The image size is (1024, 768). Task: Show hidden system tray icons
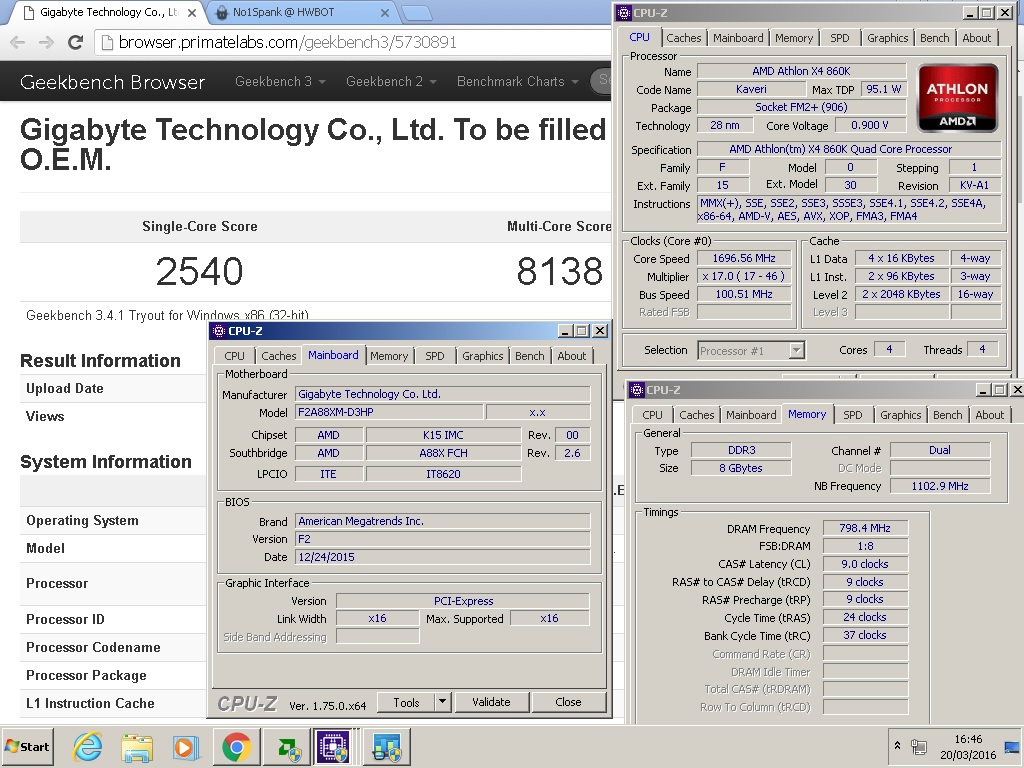[x=897, y=746]
